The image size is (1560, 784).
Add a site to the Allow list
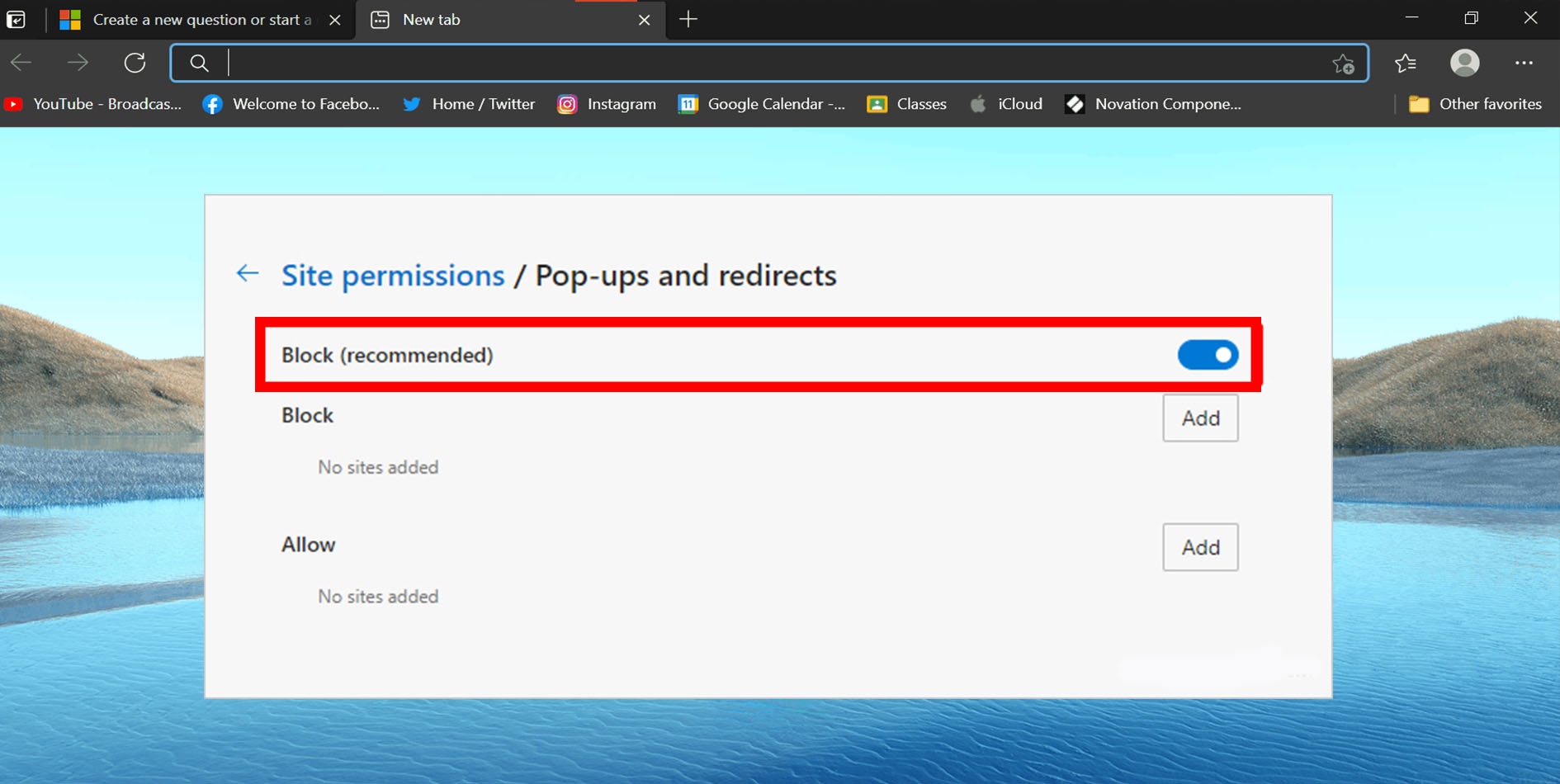coord(1200,546)
